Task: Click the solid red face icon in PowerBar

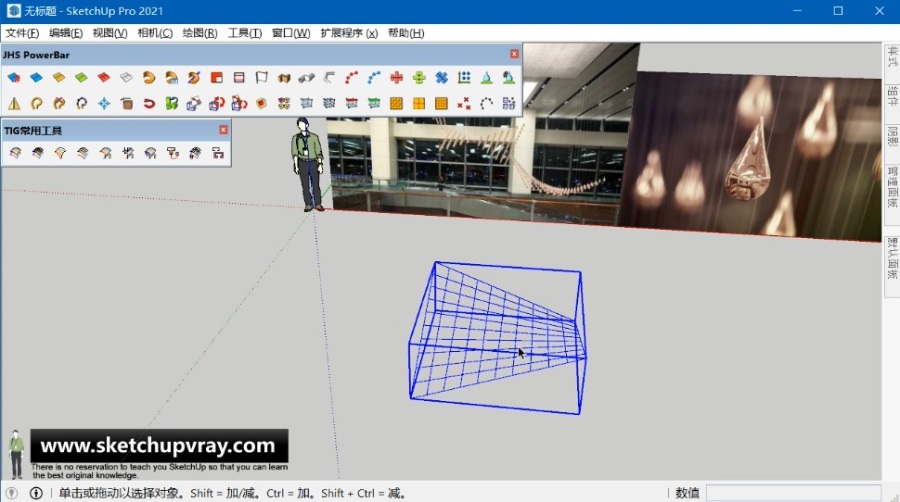Action: tap(103, 77)
